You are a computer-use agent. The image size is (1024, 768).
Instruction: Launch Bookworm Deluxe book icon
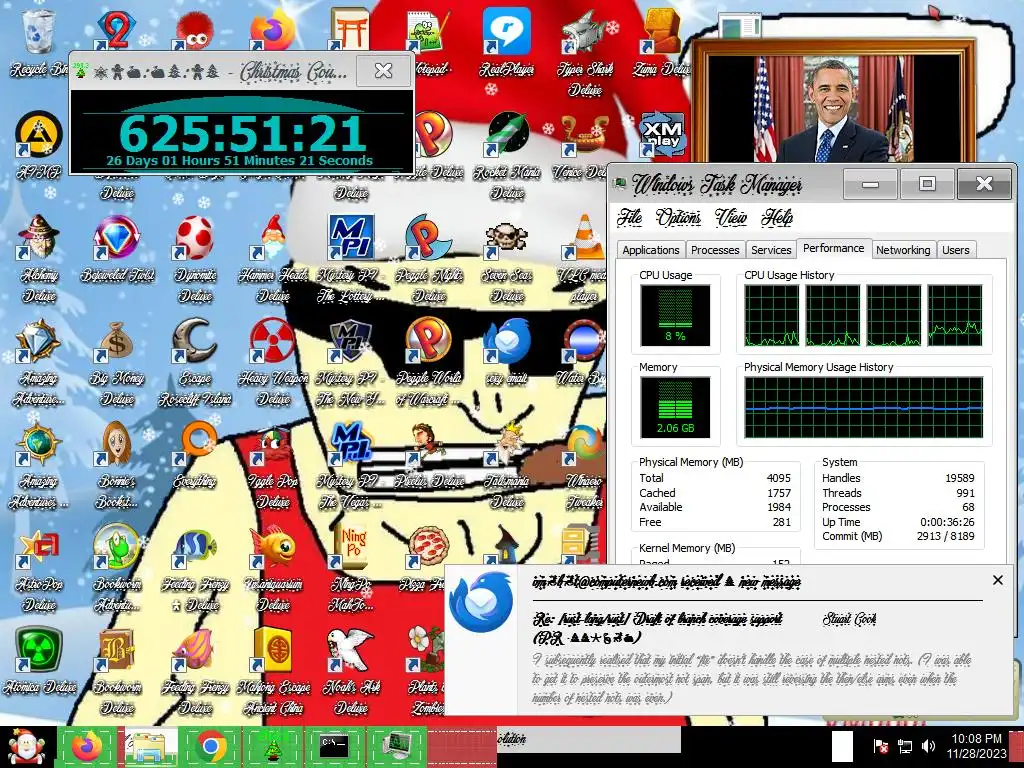117,650
